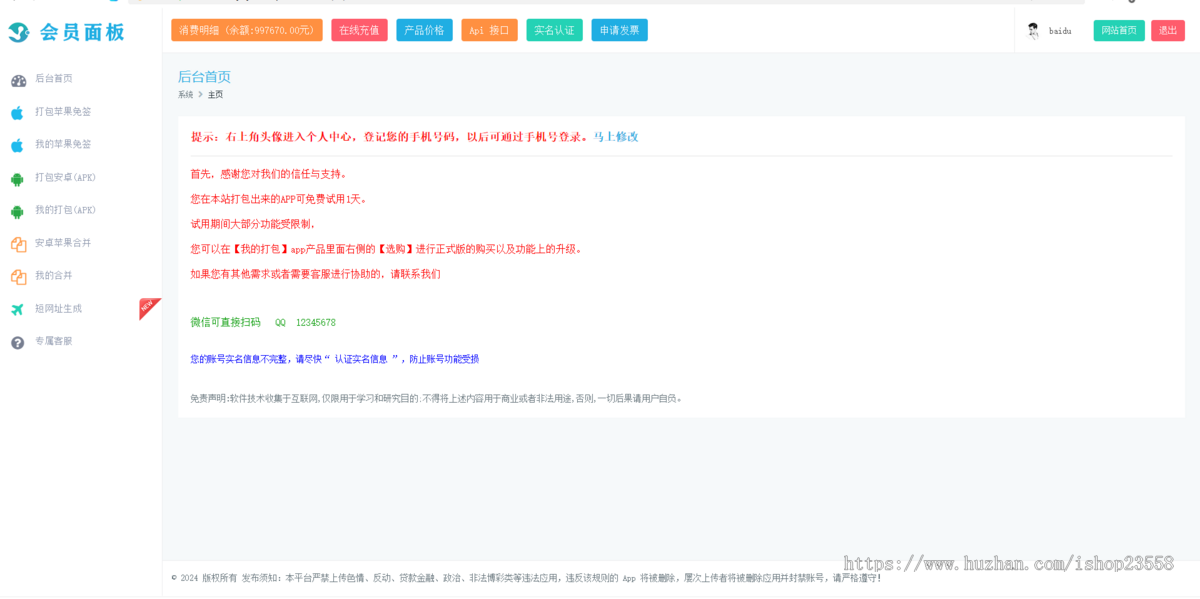Log out with the red 退出 button
The image size is (1200, 599).
(1167, 30)
